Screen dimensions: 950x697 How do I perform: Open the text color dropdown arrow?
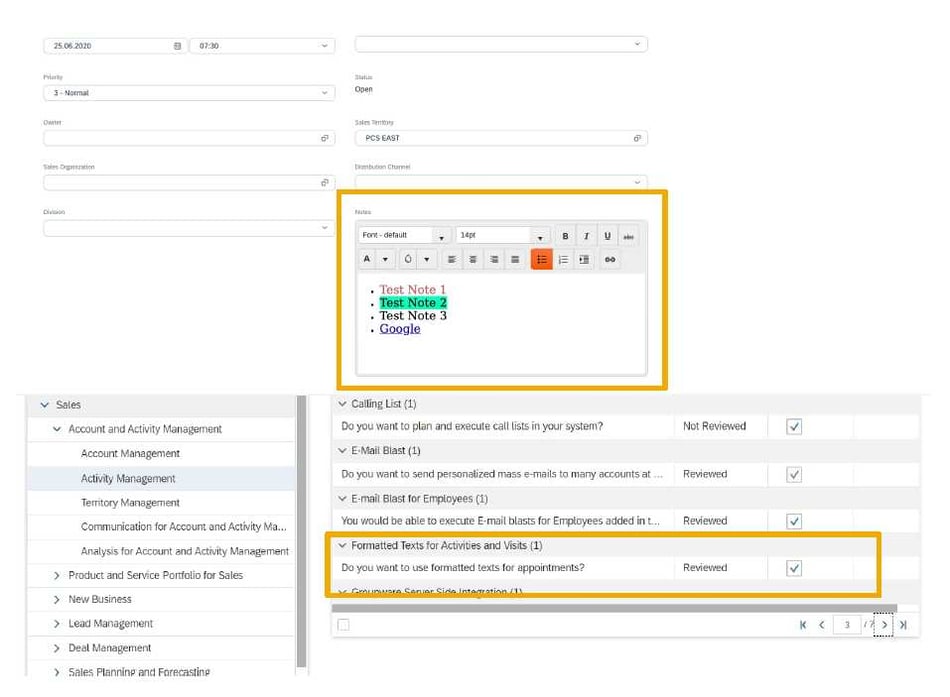(x=385, y=259)
